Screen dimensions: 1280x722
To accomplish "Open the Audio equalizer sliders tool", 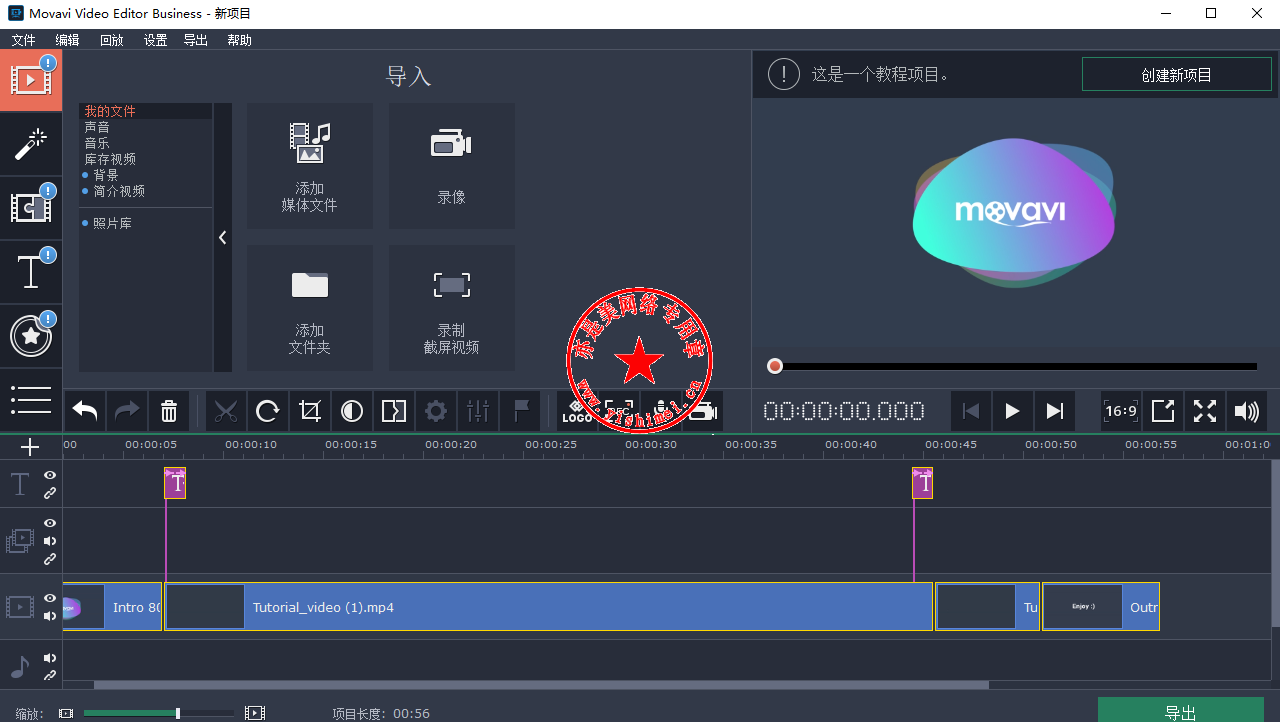I will tap(478, 411).
